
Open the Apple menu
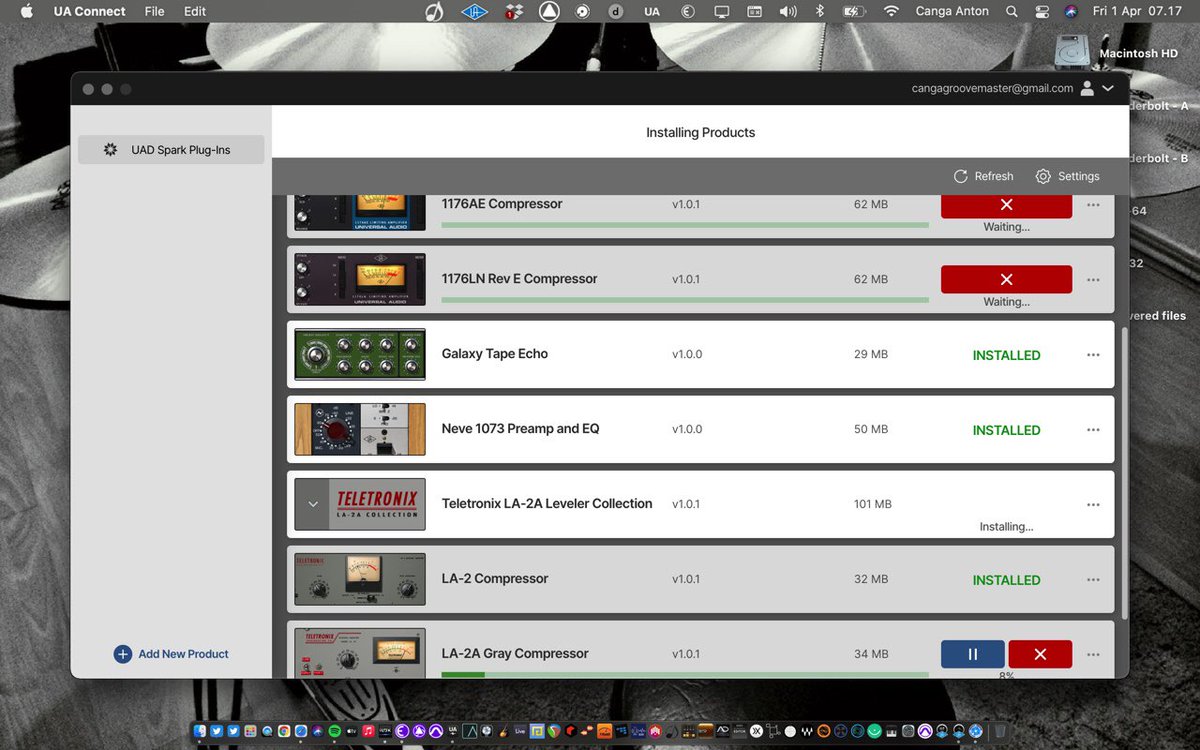point(27,11)
